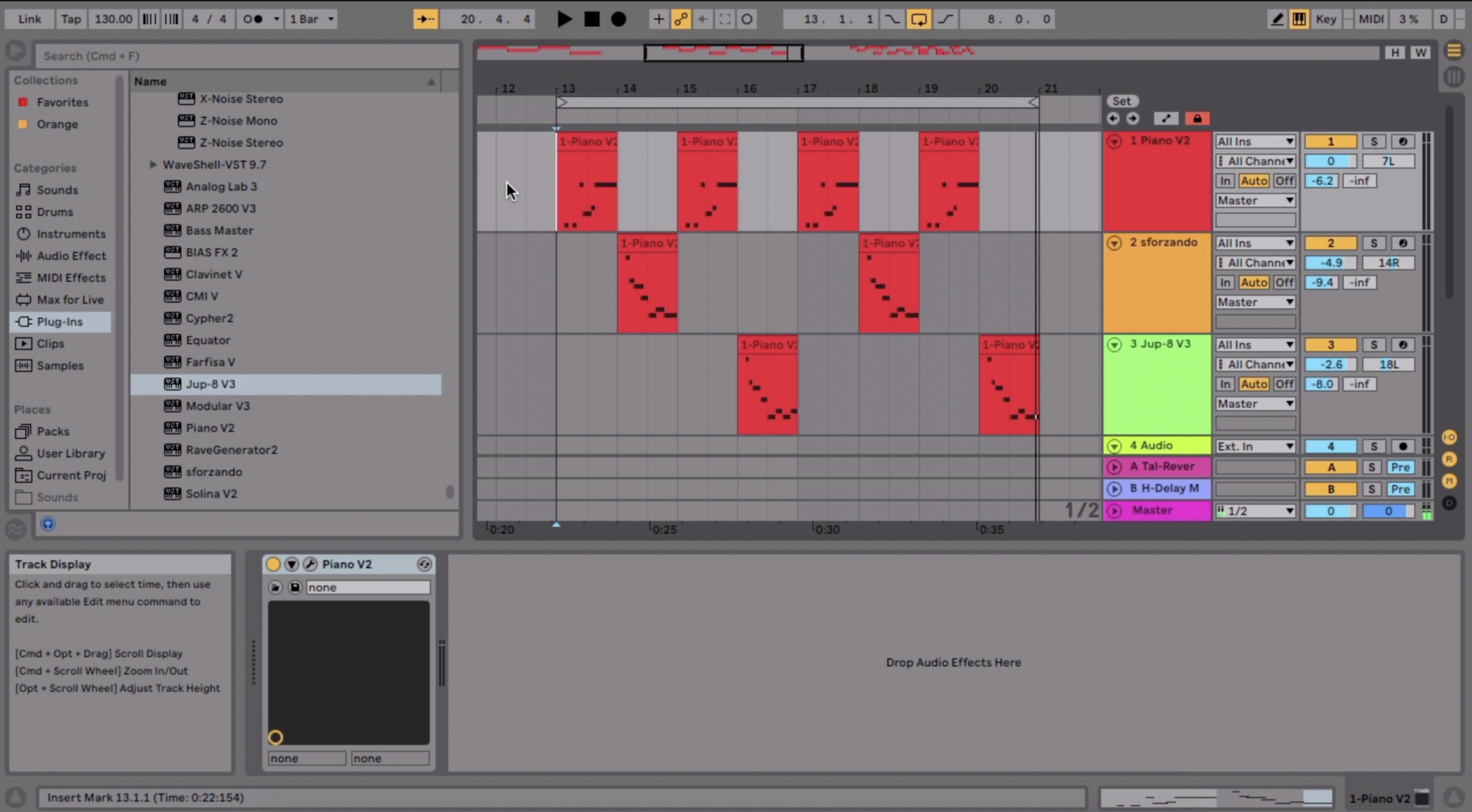Toggle mute on track 1 Piano V2
This screenshot has height=812, width=1472.
click(x=1331, y=141)
